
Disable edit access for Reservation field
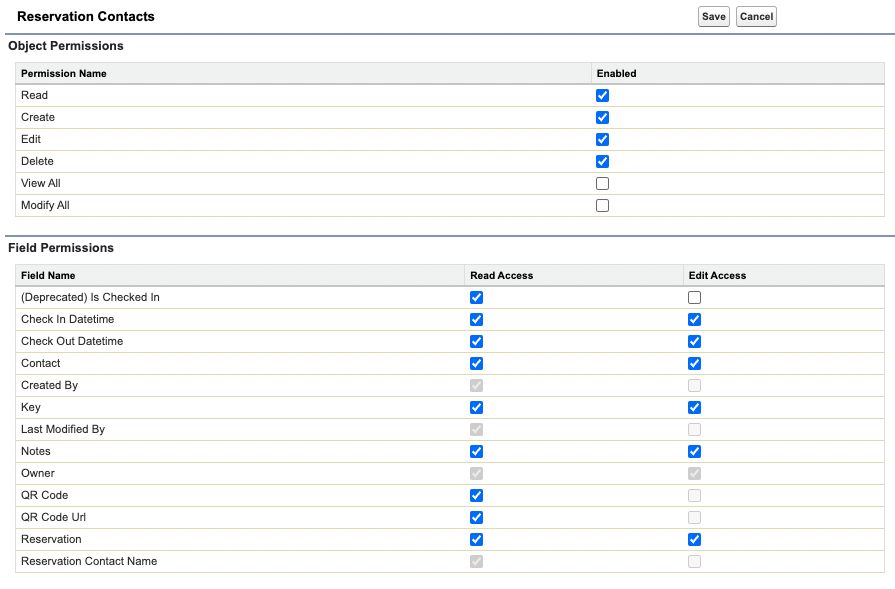tap(694, 540)
